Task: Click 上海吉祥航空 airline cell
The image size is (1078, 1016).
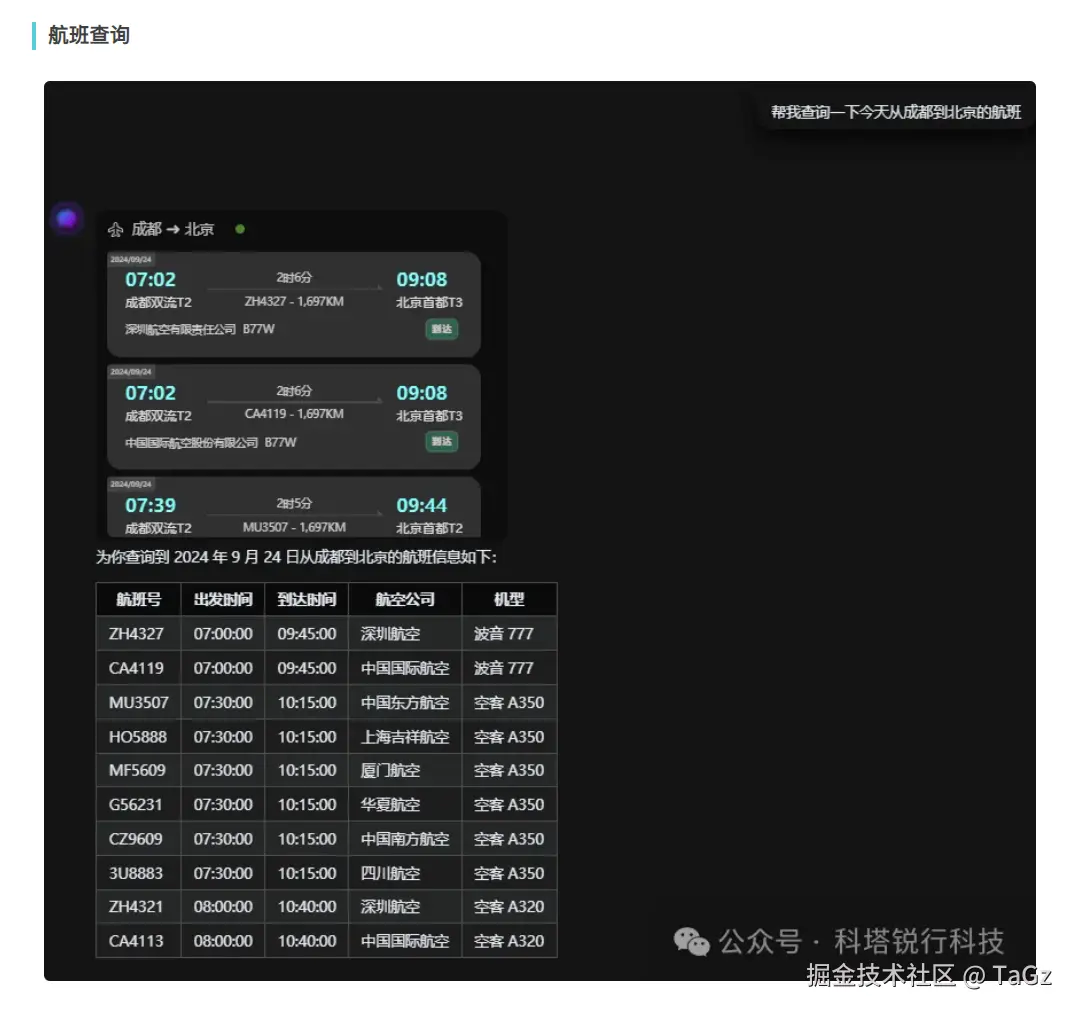Action: click(405, 737)
